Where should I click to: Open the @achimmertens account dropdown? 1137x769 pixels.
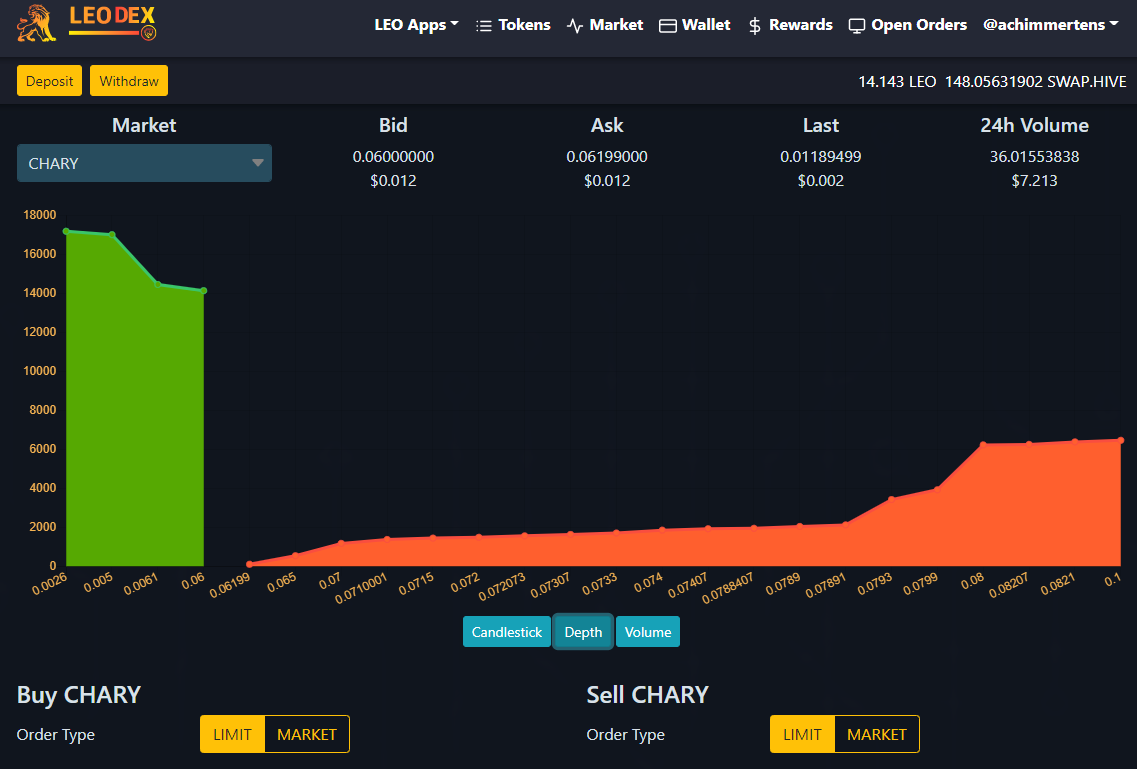click(x=1050, y=25)
